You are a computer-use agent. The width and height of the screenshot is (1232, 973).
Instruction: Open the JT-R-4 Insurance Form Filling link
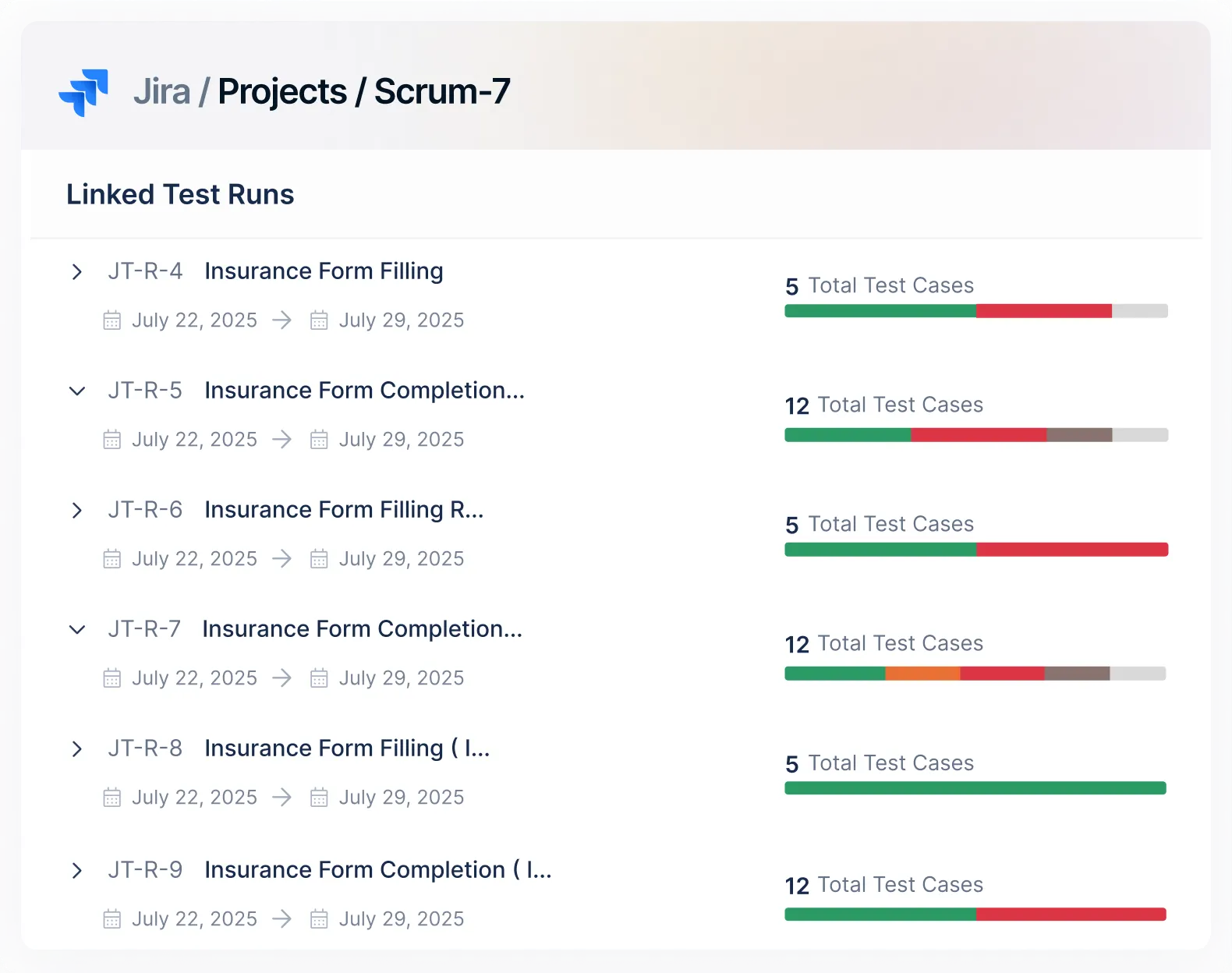coord(324,271)
